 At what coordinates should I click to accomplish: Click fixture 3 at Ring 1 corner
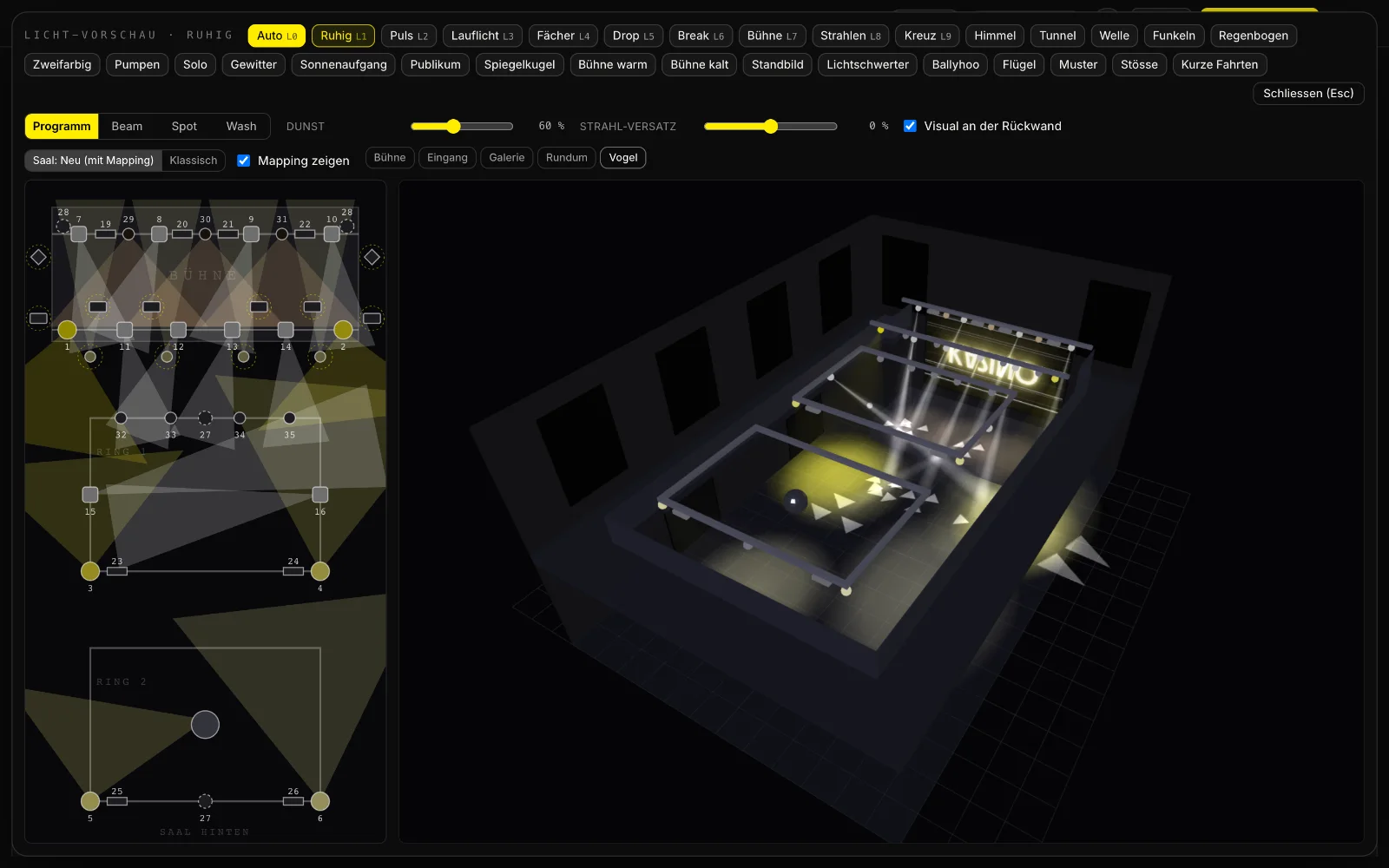[x=90, y=571]
